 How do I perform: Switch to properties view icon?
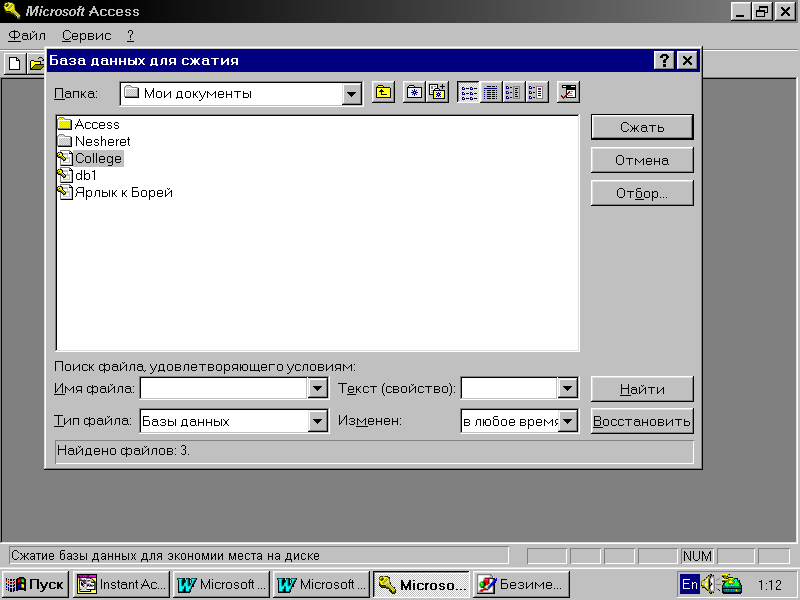(x=513, y=92)
